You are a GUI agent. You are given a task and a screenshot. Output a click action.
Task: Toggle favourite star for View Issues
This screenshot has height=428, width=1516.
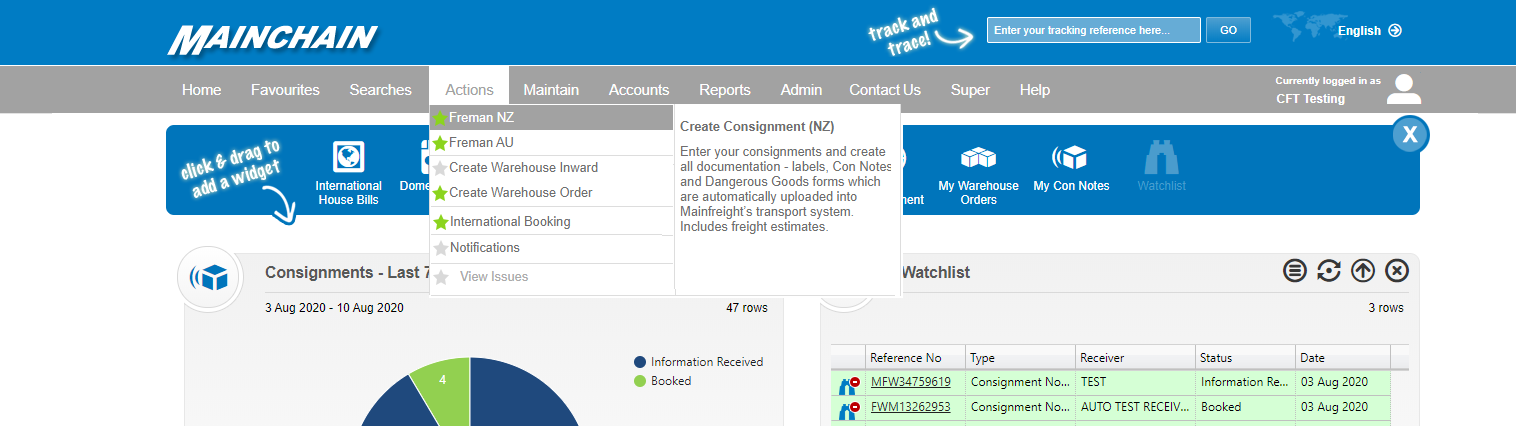pos(440,277)
